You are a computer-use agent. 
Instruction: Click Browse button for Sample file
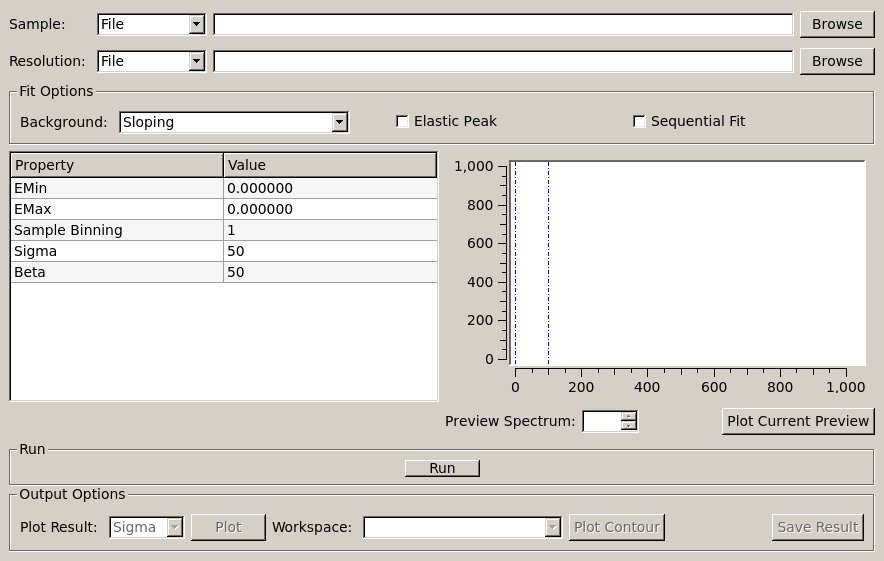tap(836, 24)
